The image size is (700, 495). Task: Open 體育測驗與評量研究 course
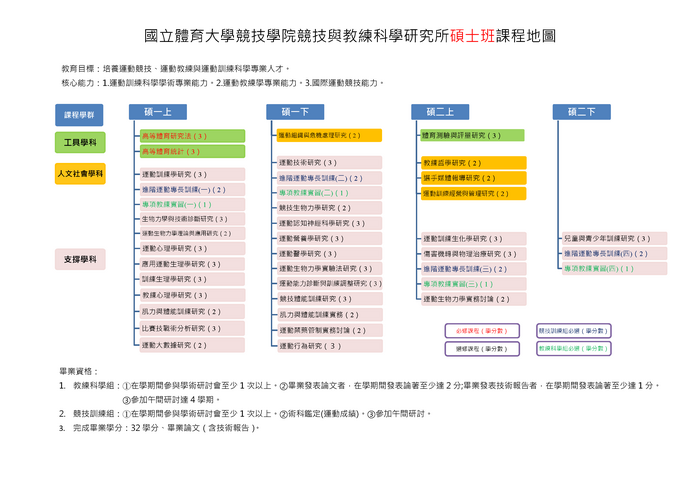click(x=472, y=135)
